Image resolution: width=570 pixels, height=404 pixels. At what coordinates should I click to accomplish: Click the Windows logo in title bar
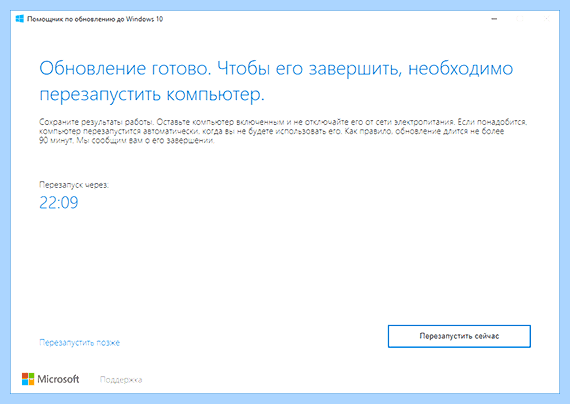click(x=20, y=19)
